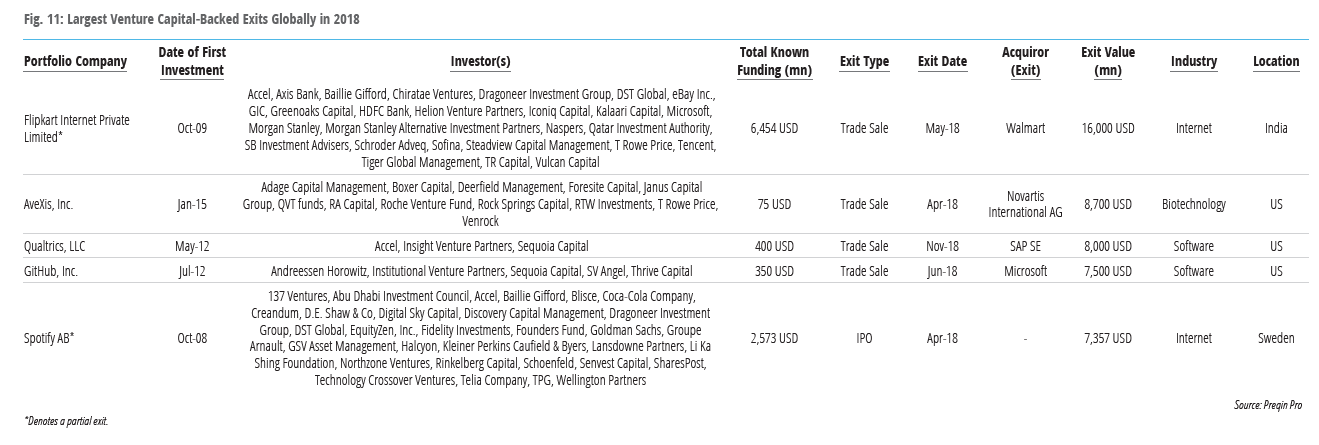The width and height of the screenshot is (1319, 445).
Task: Click the Portfolio Company column header
Action: [75, 62]
